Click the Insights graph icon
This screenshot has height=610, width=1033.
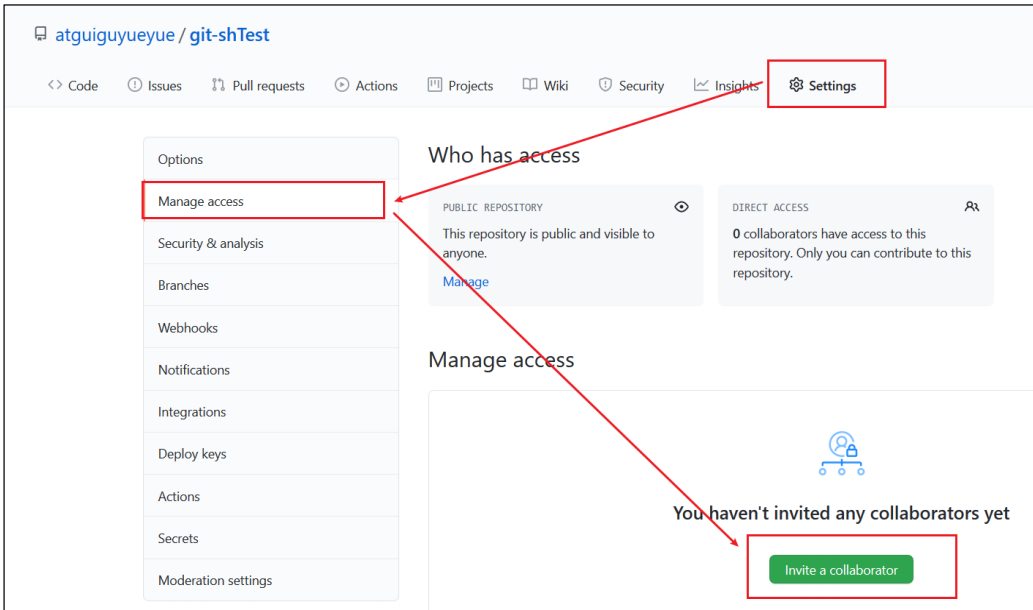pyautogui.click(x=701, y=85)
